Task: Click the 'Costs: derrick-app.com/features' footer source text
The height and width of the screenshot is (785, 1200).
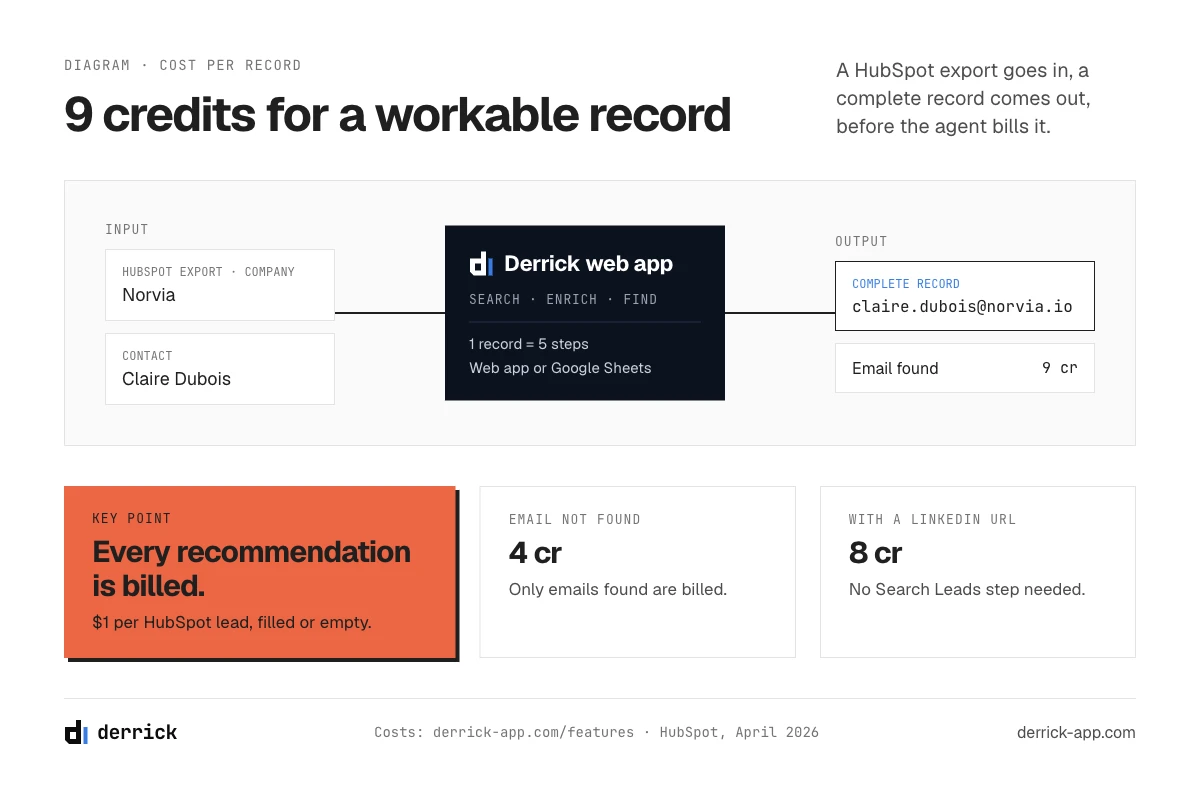Action: 504,732
